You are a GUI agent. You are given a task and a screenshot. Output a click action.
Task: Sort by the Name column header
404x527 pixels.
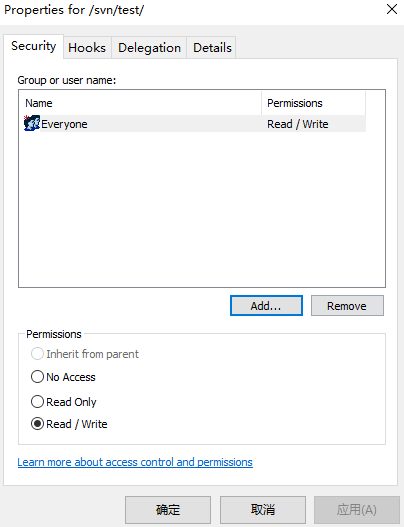(x=140, y=103)
